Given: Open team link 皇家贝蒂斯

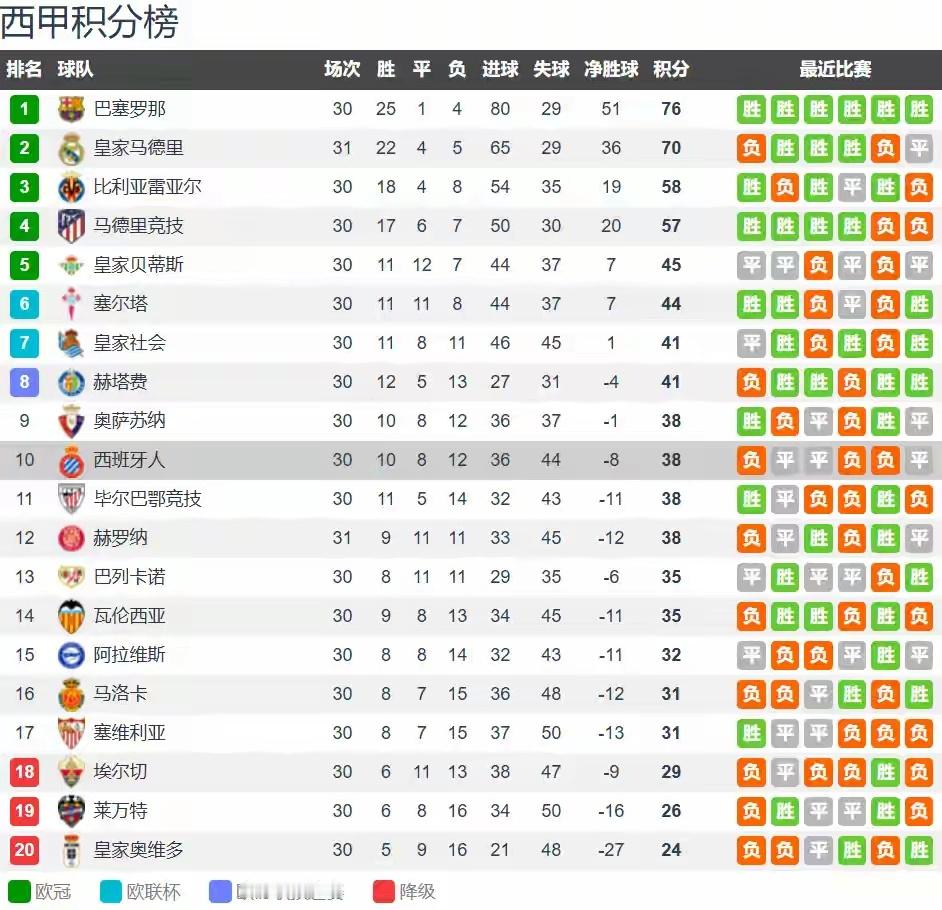Looking at the screenshot, I should coord(138,265).
